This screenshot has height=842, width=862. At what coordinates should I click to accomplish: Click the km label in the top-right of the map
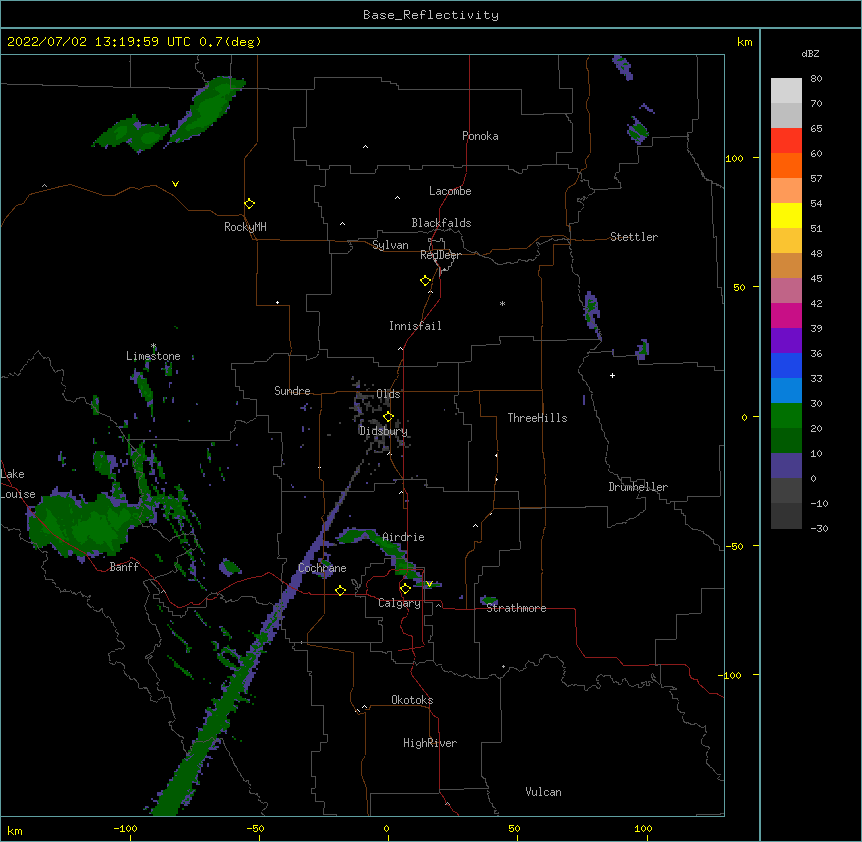point(745,42)
